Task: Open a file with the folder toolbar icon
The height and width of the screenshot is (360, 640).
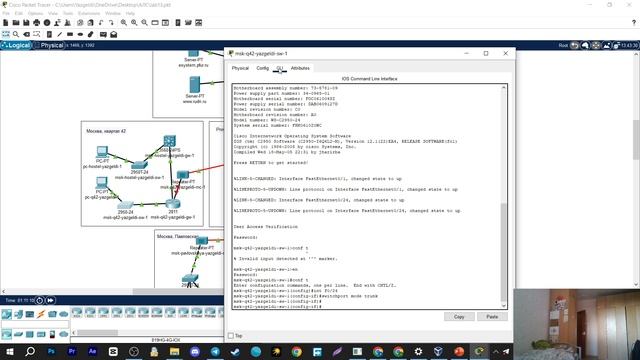Action: point(16,23)
